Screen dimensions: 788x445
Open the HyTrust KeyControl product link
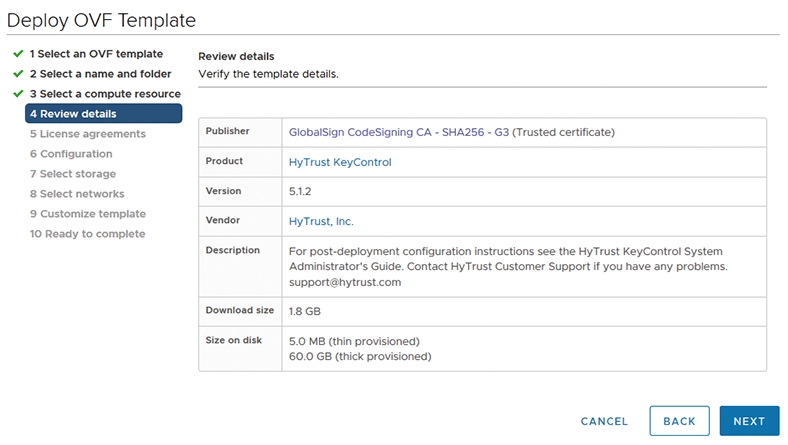click(340, 162)
